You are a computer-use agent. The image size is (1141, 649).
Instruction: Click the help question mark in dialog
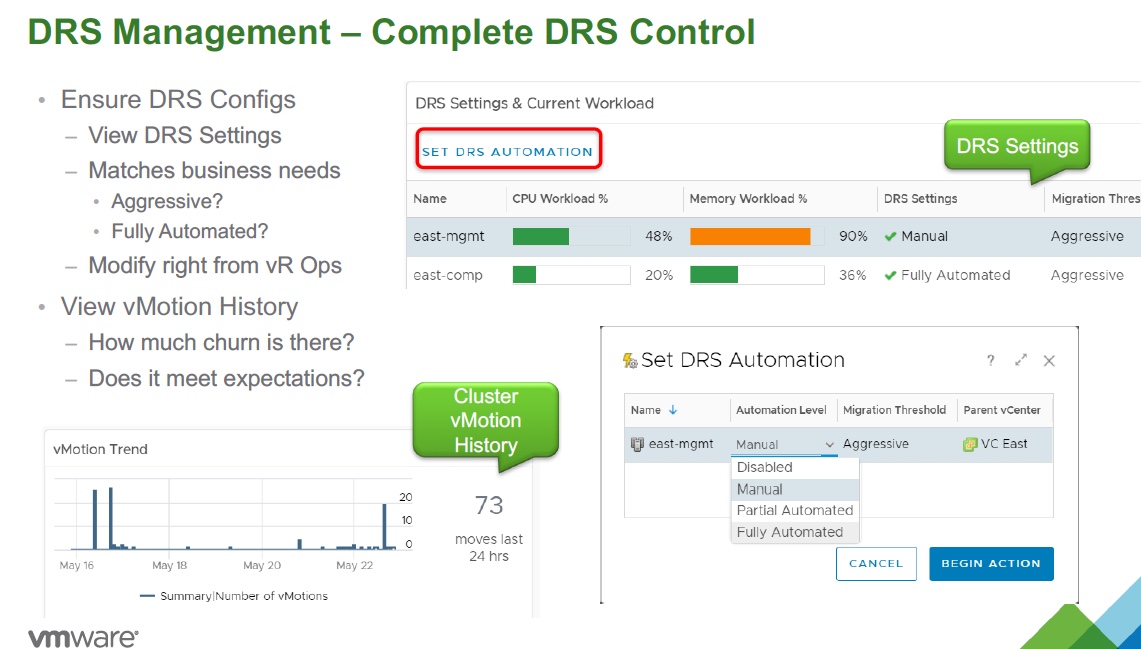pos(991,361)
